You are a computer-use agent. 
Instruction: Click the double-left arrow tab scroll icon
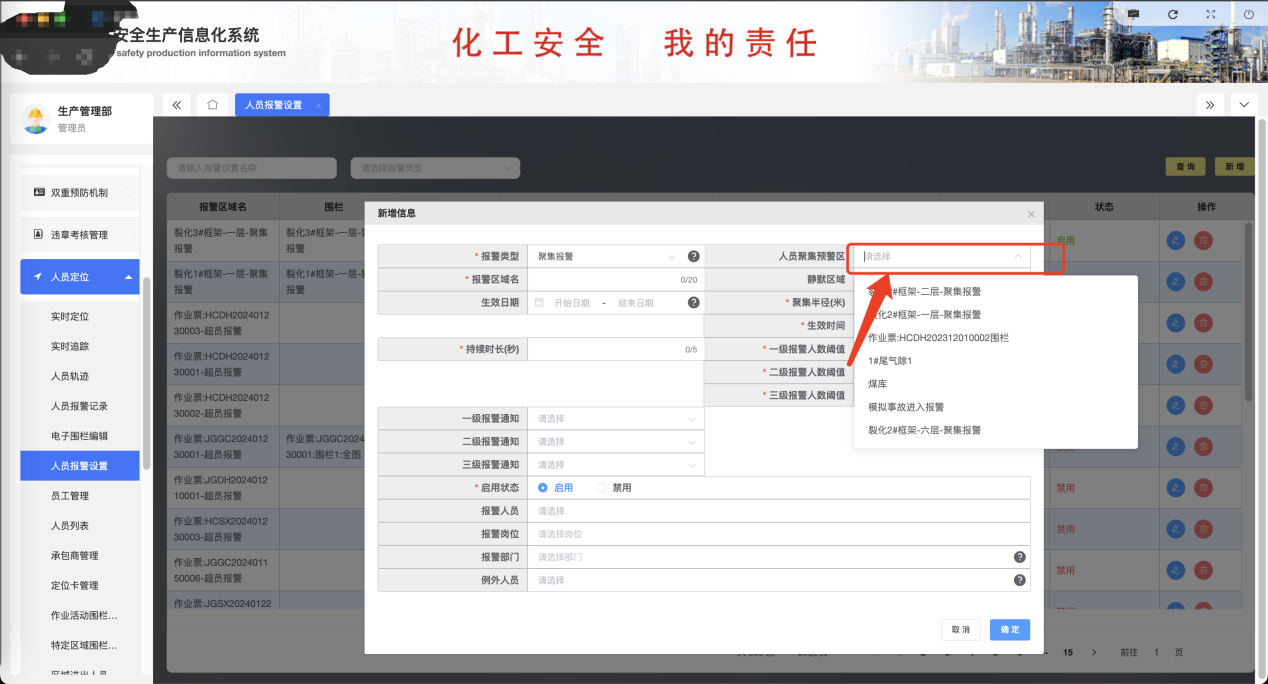tap(176, 105)
